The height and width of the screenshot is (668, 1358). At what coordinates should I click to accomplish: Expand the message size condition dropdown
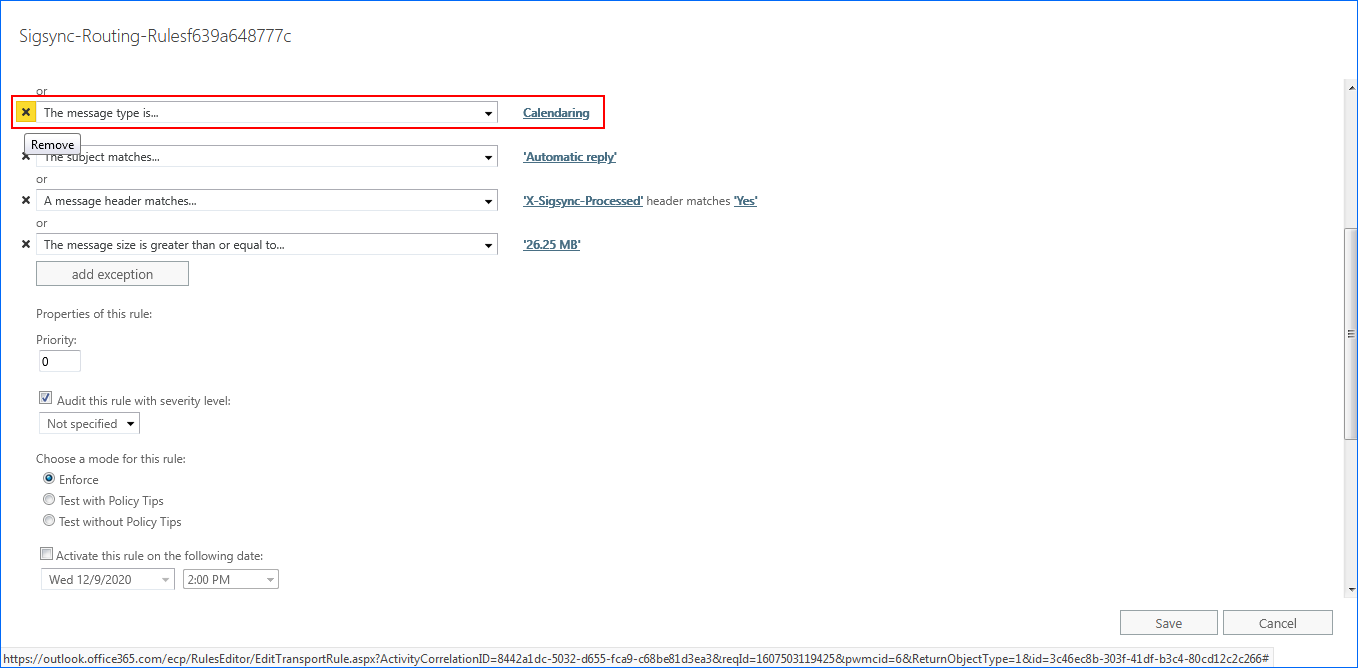[488, 245]
